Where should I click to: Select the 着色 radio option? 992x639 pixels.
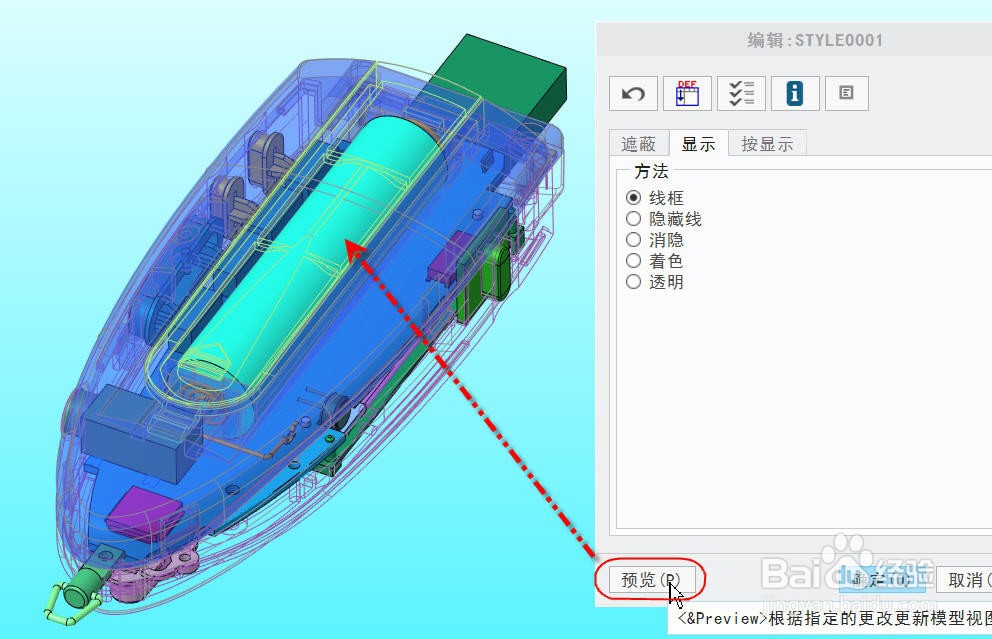[x=655, y=261]
